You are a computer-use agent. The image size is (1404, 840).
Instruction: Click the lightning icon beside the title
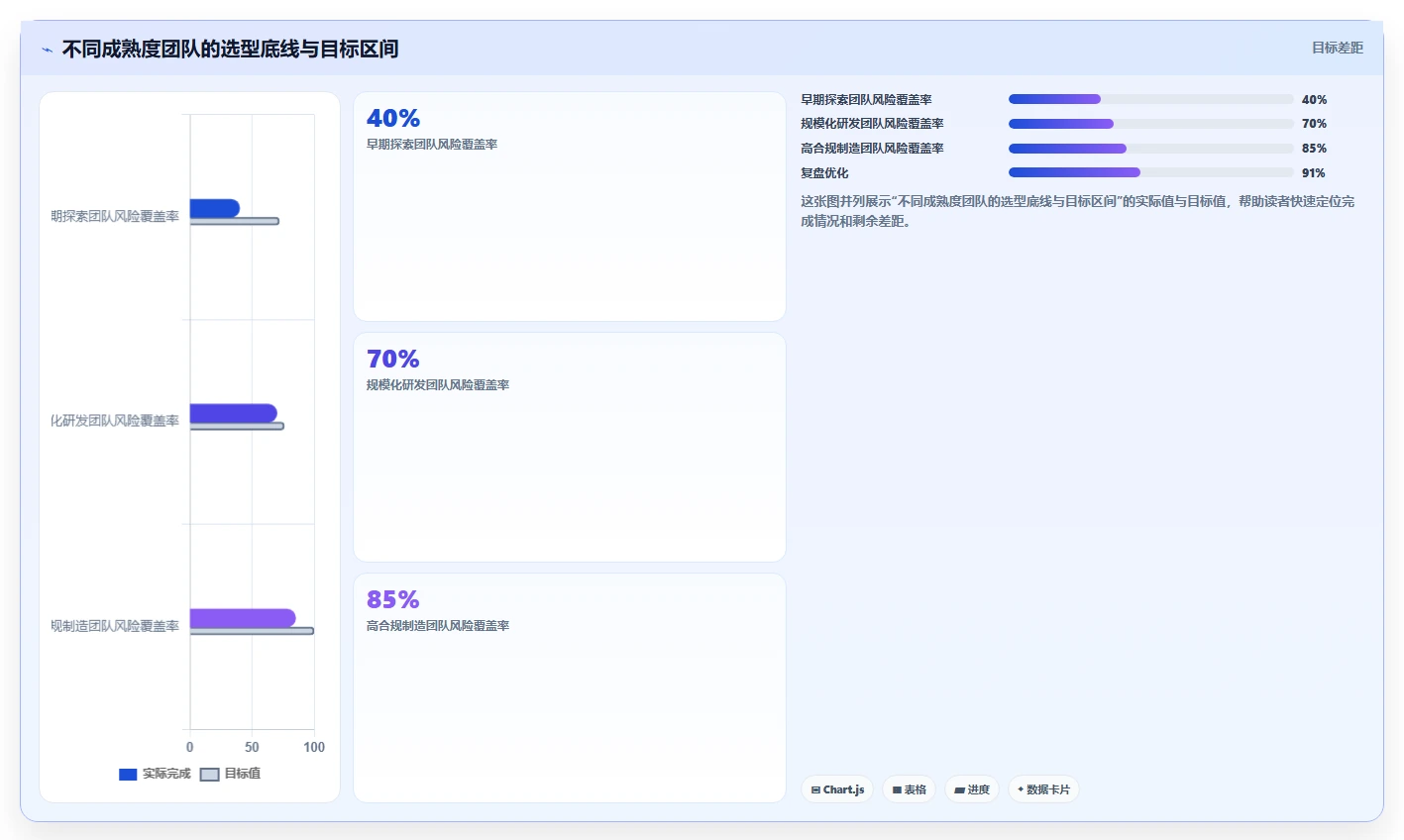[47, 50]
